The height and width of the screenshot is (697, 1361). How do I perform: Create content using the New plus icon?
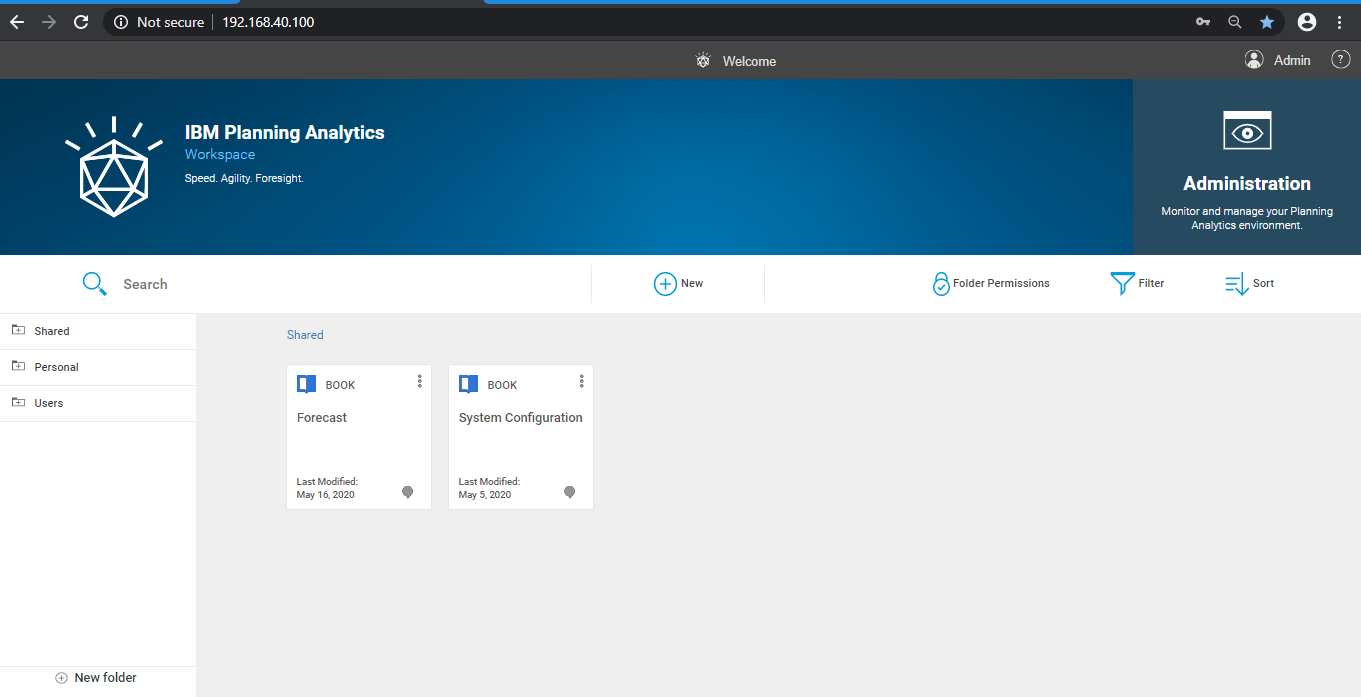(x=665, y=283)
